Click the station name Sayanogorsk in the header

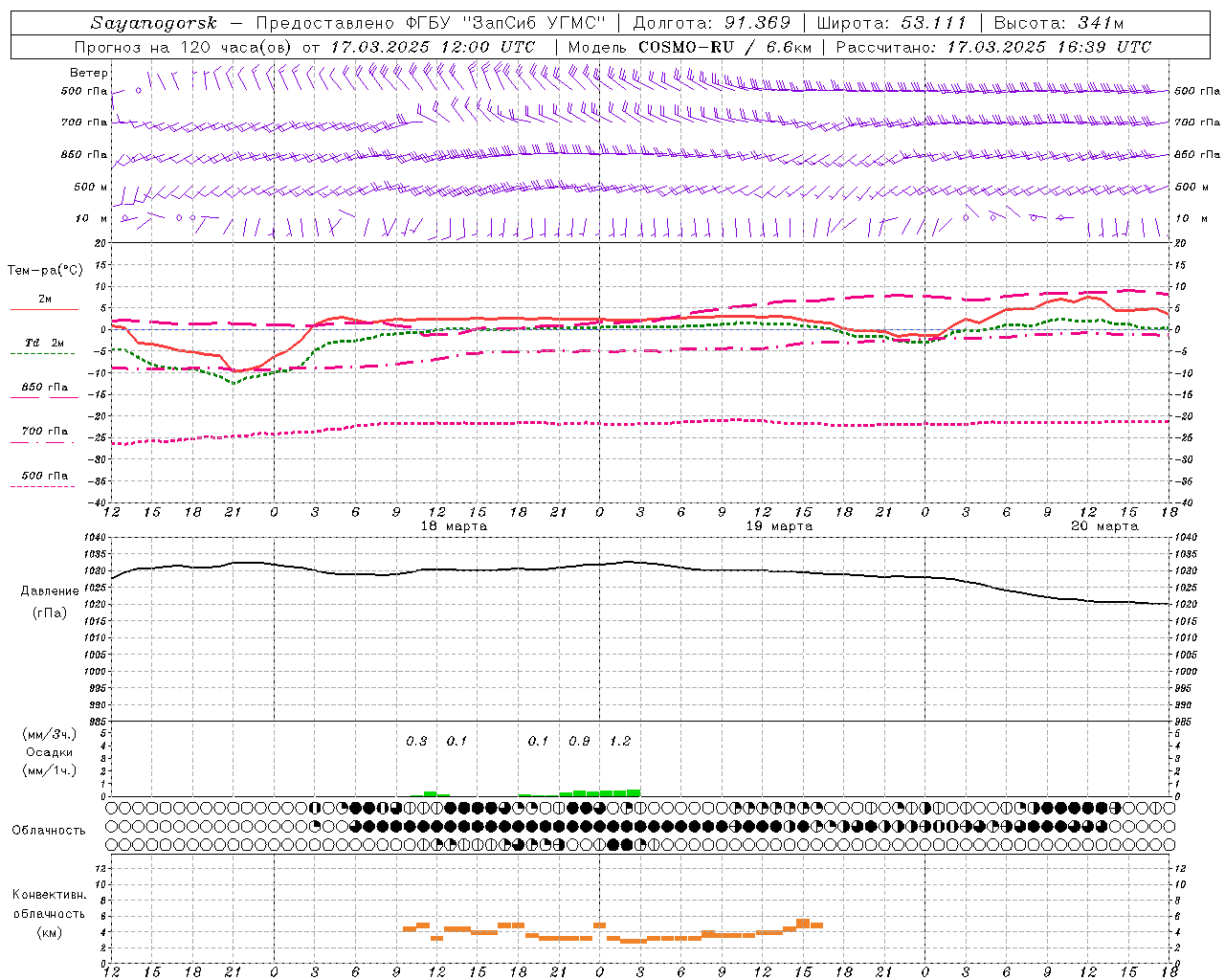[x=154, y=23]
